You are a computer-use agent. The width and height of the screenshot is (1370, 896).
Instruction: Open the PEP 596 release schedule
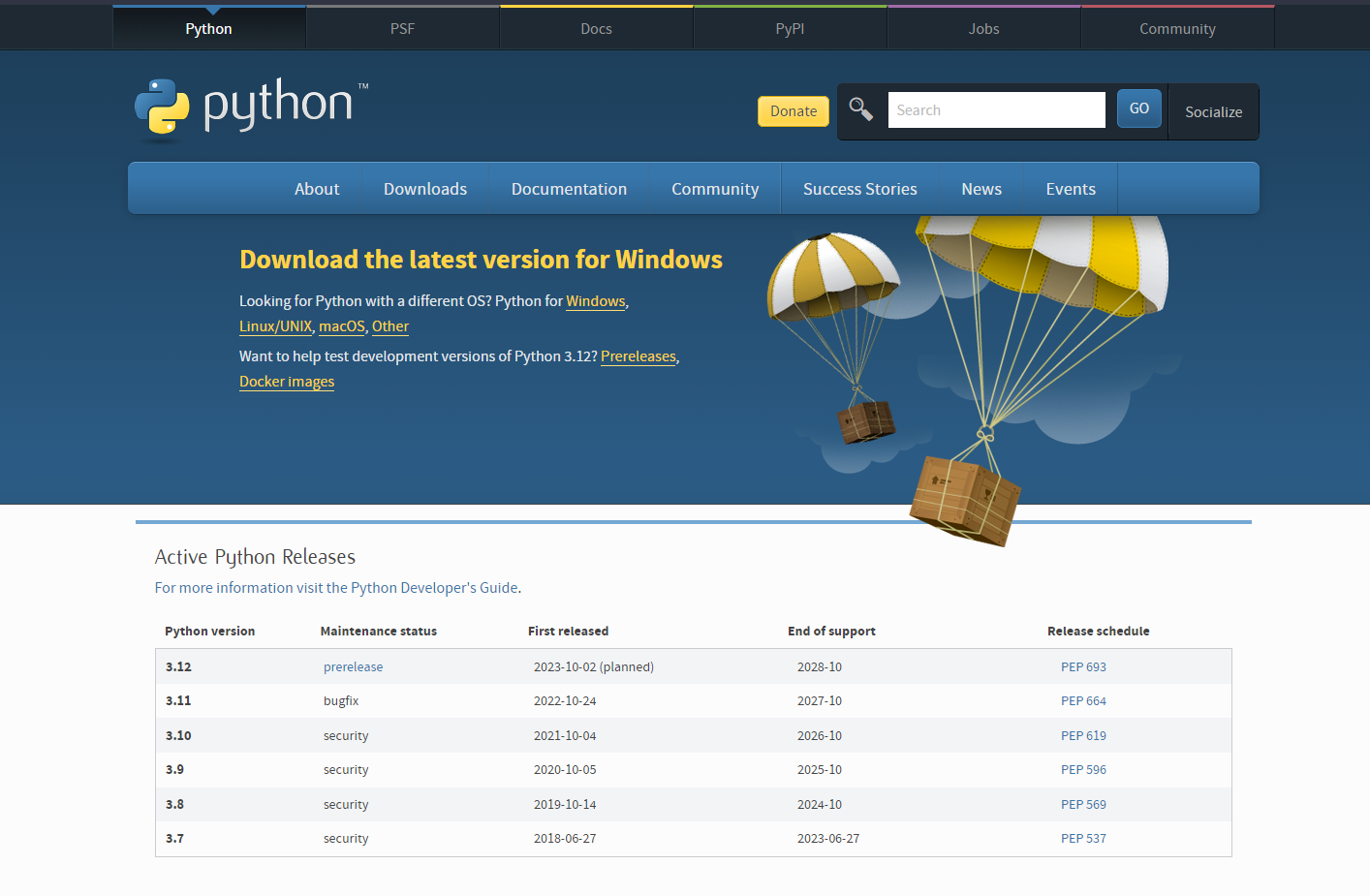point(1083,770)
